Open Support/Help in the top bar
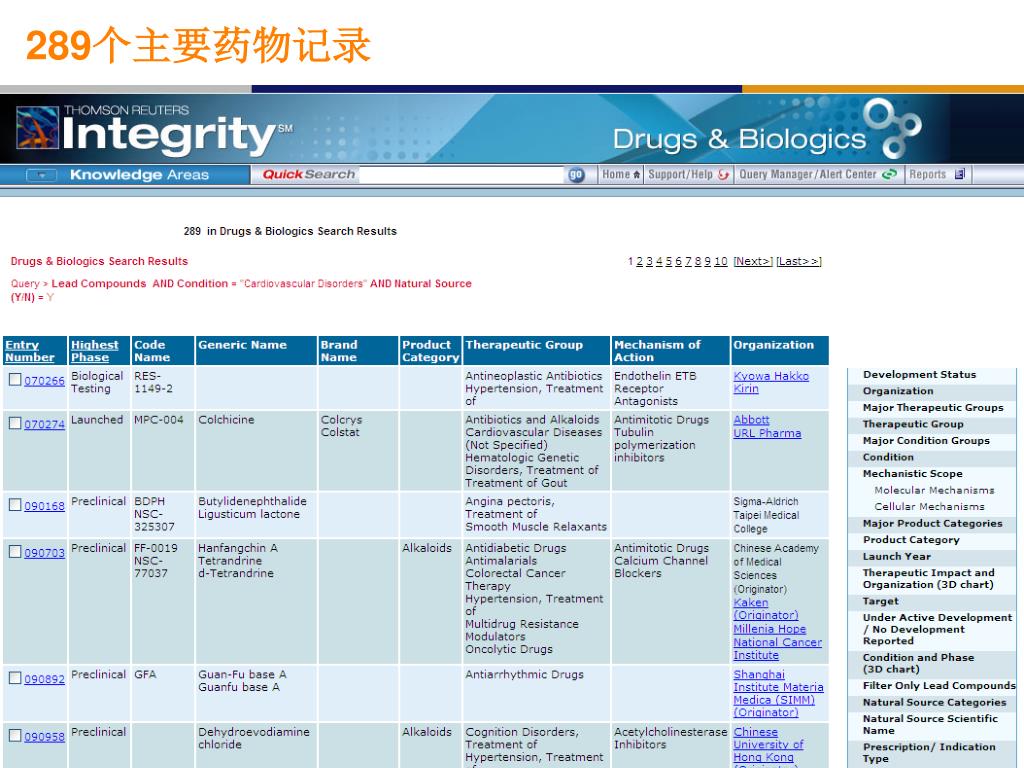The image size is (1024, 768). point(688,174)
